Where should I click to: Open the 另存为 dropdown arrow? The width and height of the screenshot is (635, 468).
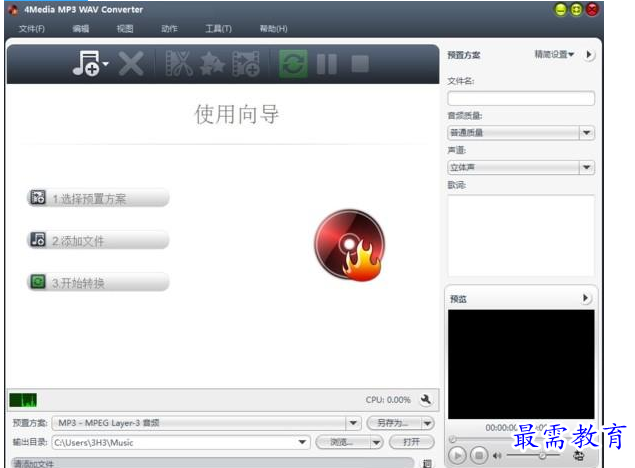pos(428,423)
